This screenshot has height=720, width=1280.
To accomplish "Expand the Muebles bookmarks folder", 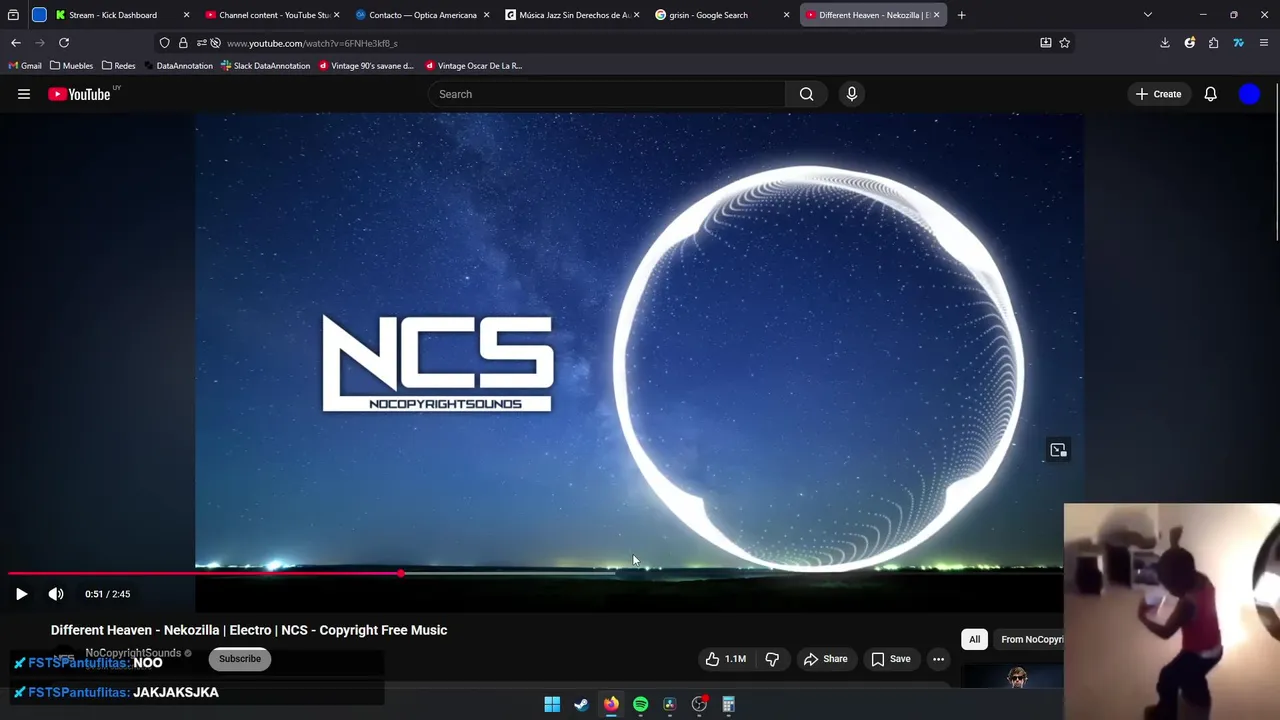I will pyautogui.click(x=72, y=66).
